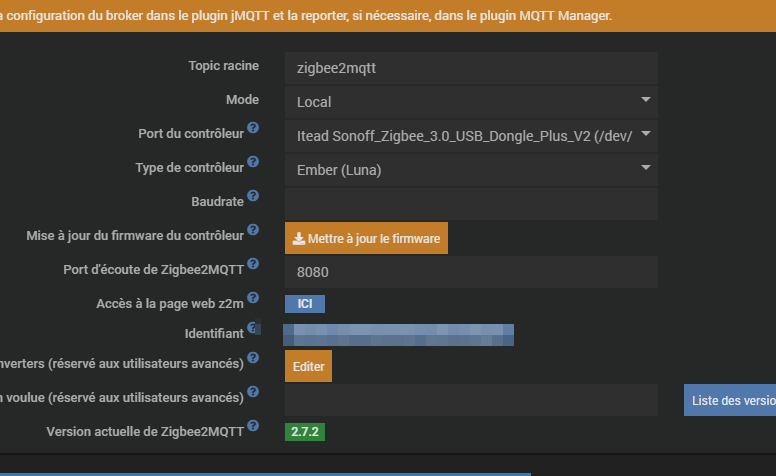Click help icon beside the Converters label

click(253, 358)
